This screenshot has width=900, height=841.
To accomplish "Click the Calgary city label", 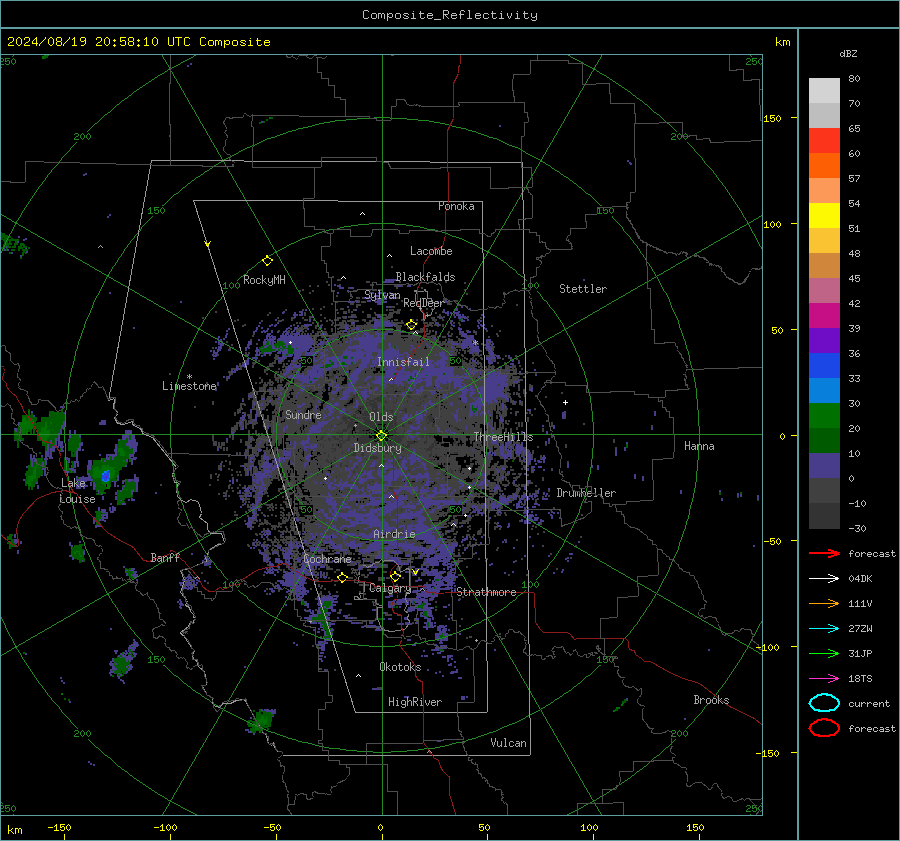I will (390, 588).
